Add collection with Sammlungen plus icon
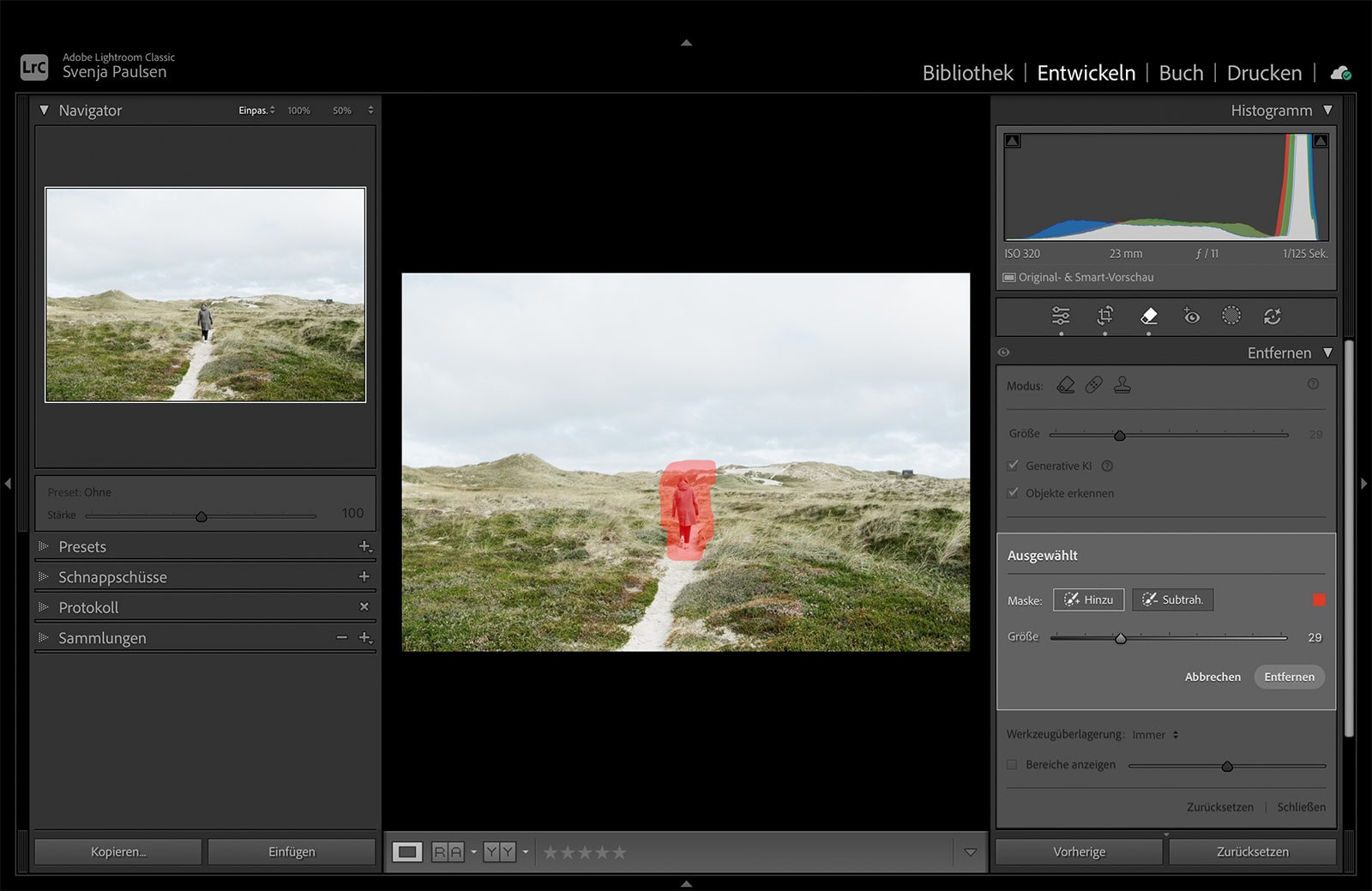Image resolution: width=1372 pixels, height=891 pixels. tap(364, 637)
